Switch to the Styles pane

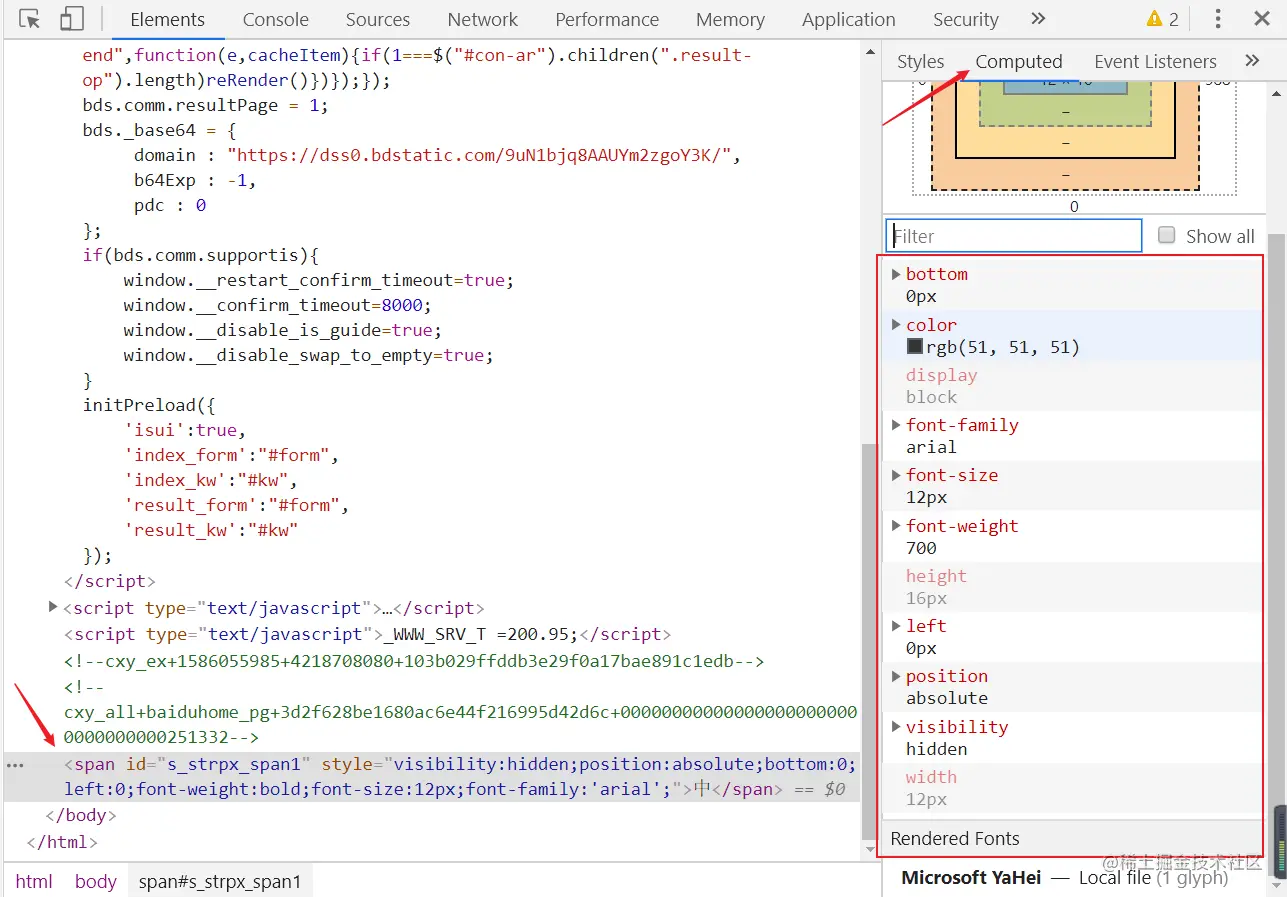click(920, 61)
